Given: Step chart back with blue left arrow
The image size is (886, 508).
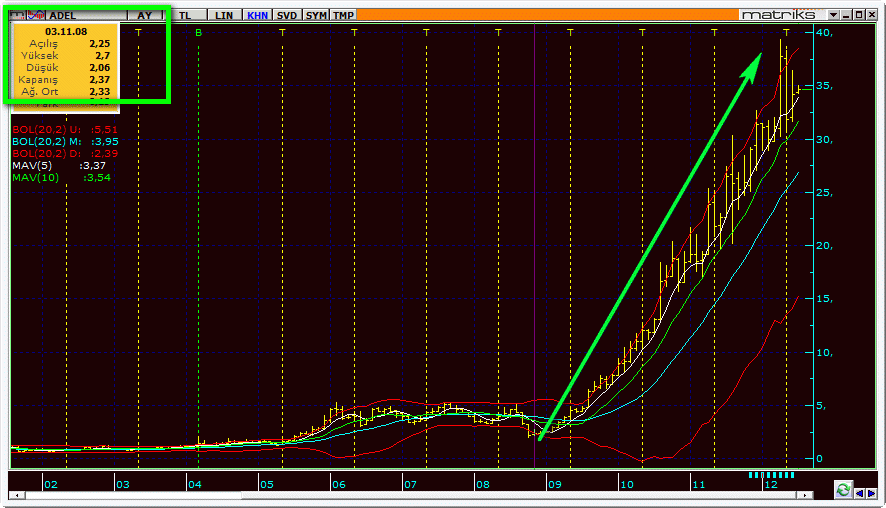Looking at the screenshot, I should pyautogui.click(x=859, y=493).
